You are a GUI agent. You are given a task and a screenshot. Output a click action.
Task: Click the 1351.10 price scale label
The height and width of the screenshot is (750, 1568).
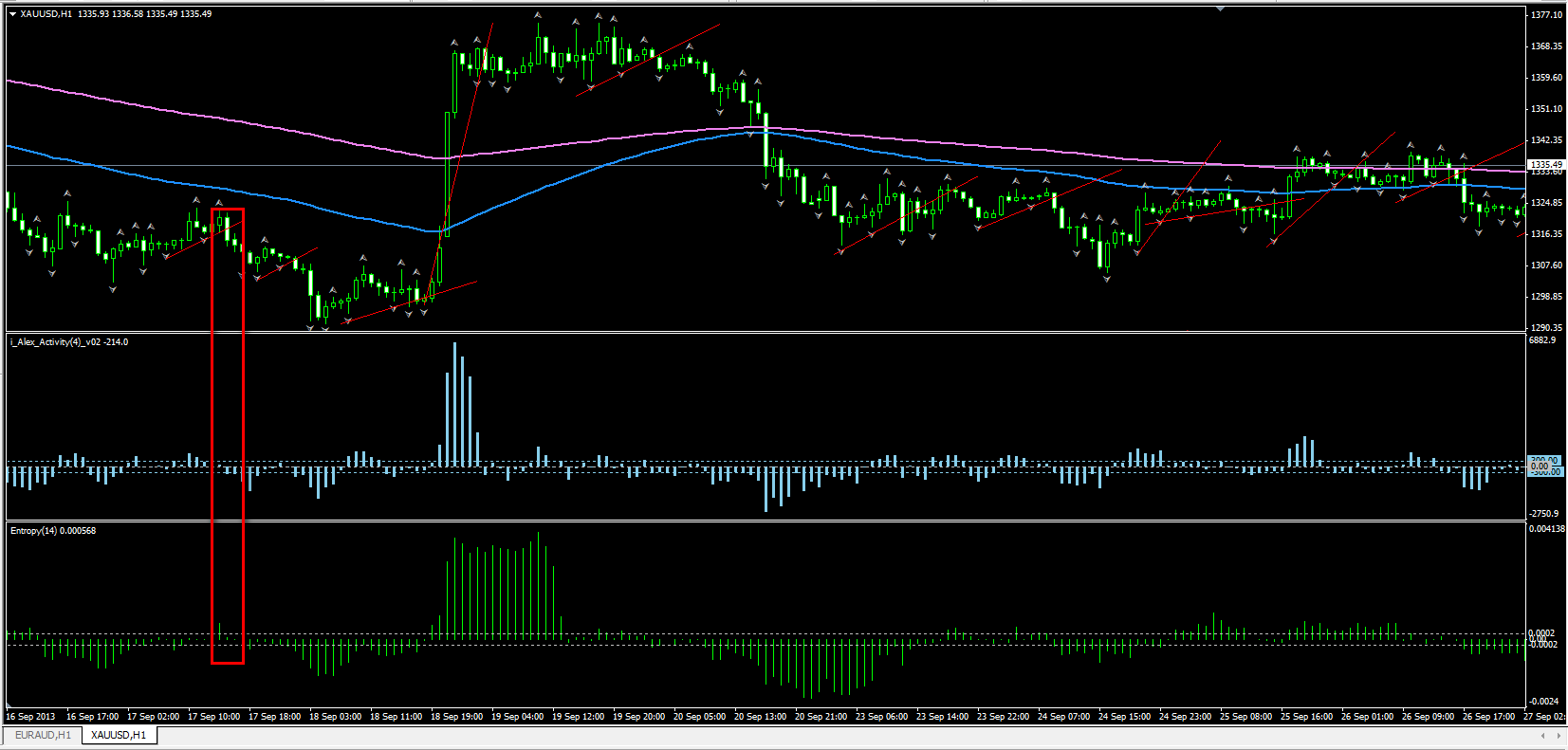click(1546, 109)
